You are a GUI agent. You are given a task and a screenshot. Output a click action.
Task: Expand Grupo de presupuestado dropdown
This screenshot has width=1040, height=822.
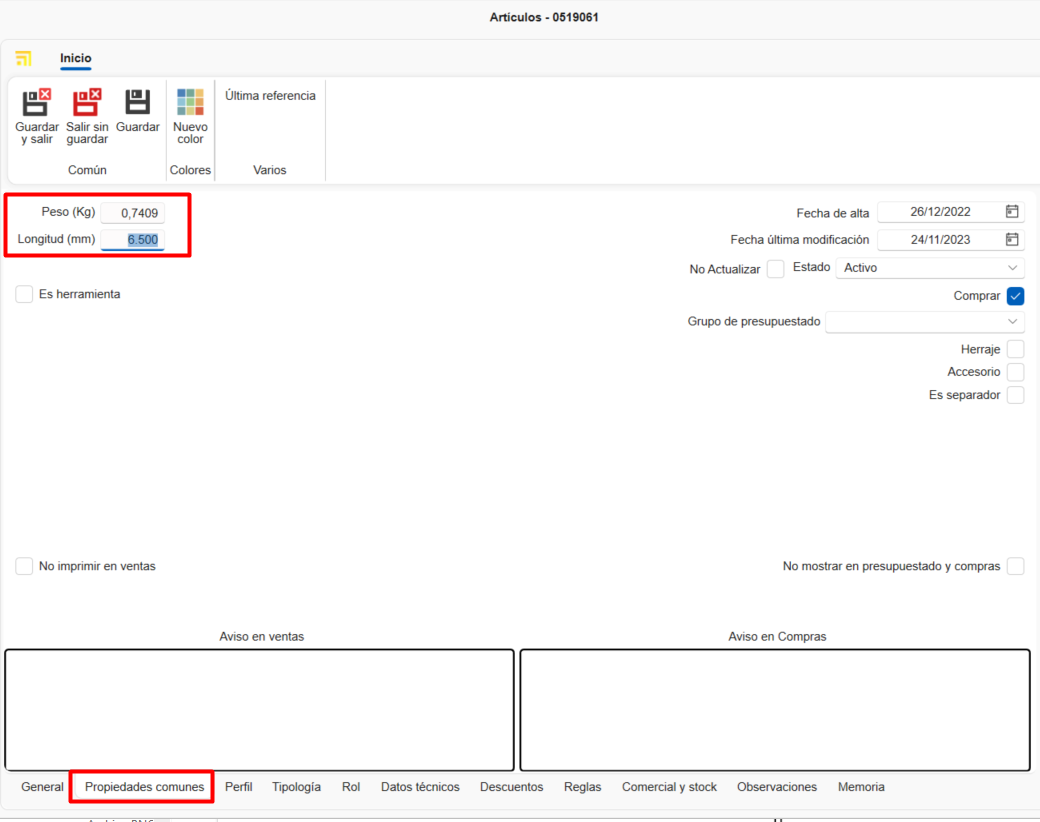(x=1013, y=322)
